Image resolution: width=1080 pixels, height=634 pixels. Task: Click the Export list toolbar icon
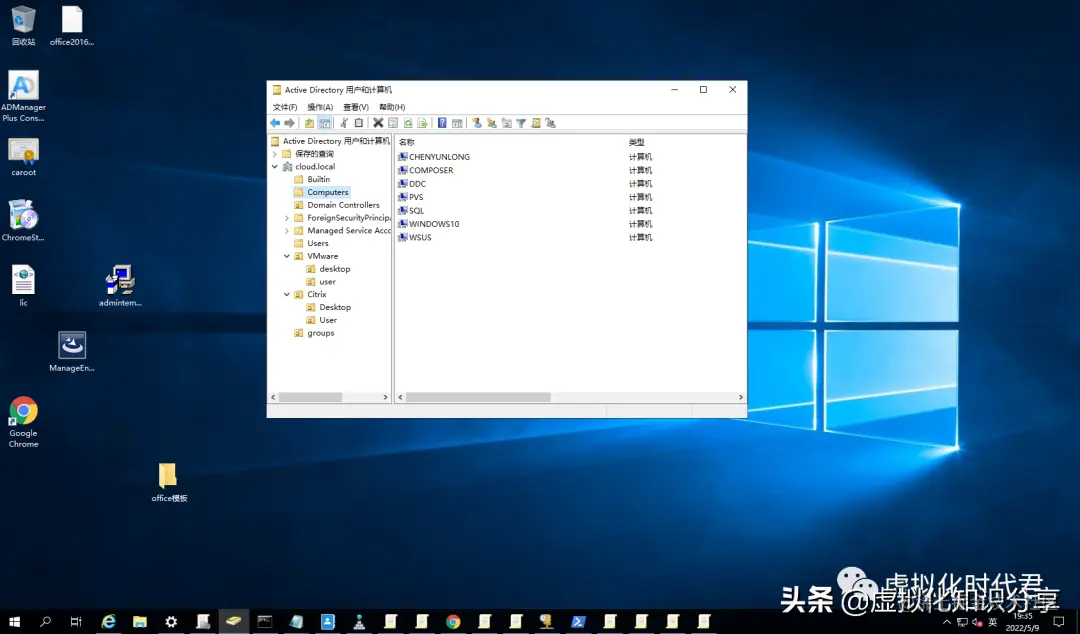(423, 122)
